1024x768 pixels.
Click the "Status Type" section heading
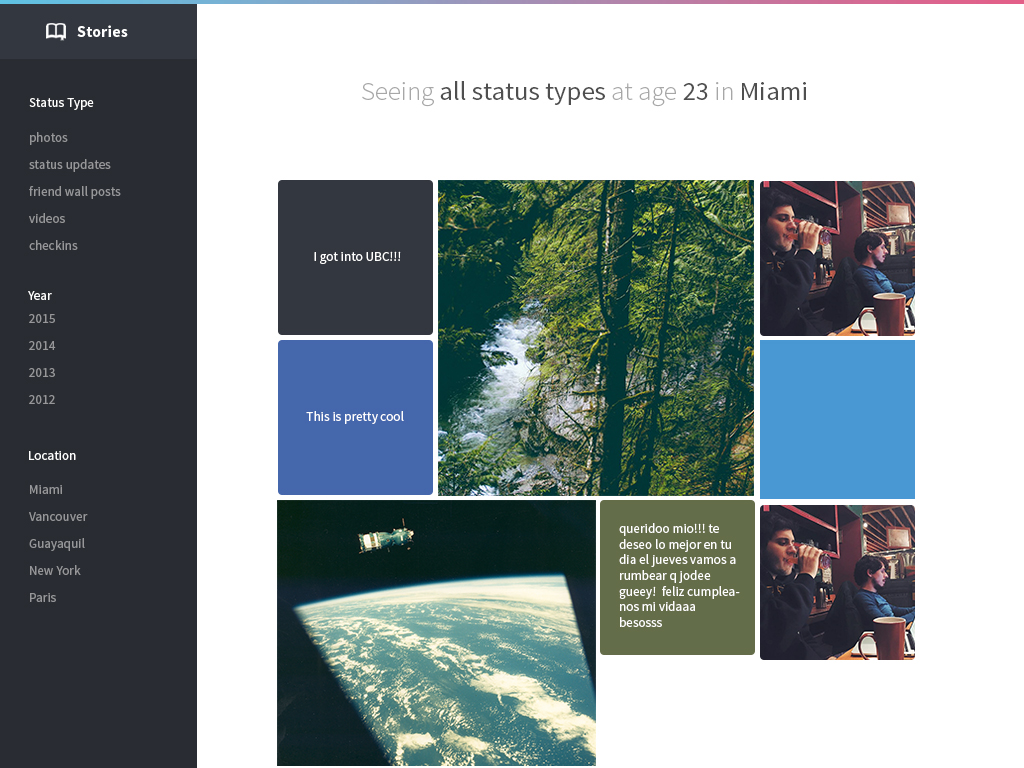(x=61, y=103)
